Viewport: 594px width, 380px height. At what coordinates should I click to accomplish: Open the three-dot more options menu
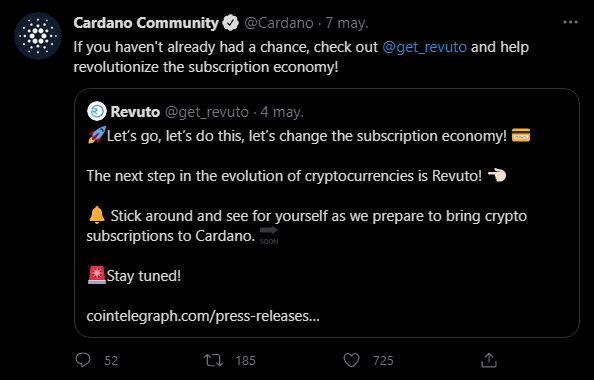pyautogui.click(x=570, y=23)
